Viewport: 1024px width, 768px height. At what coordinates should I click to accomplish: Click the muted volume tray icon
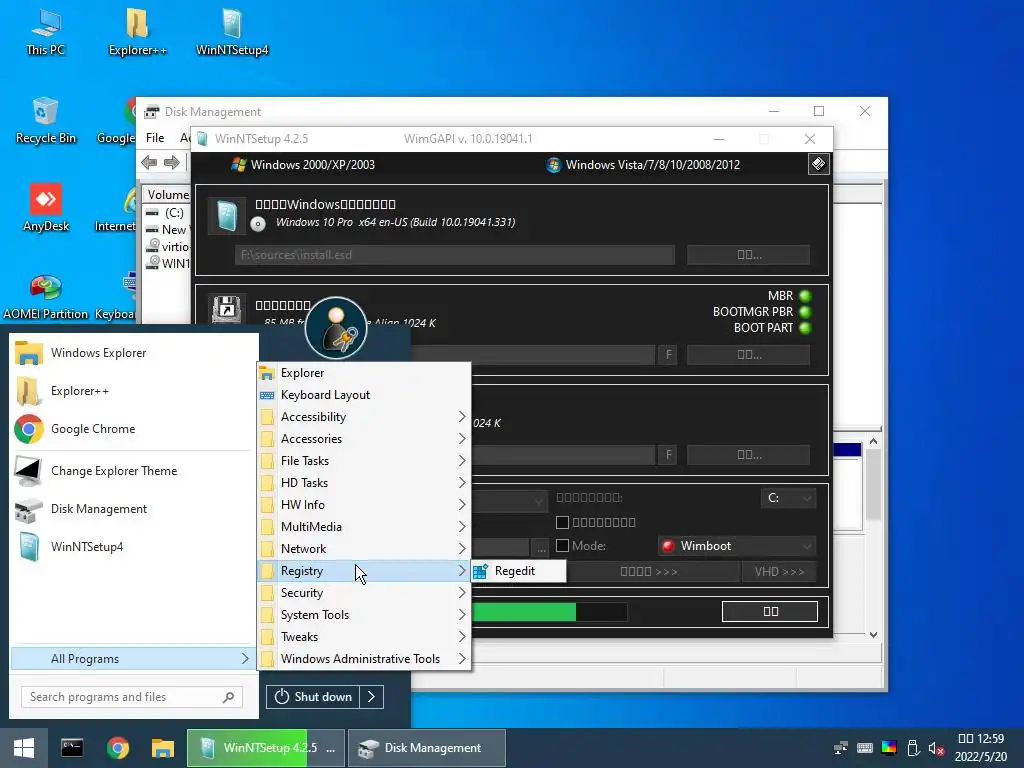(936, 748)
